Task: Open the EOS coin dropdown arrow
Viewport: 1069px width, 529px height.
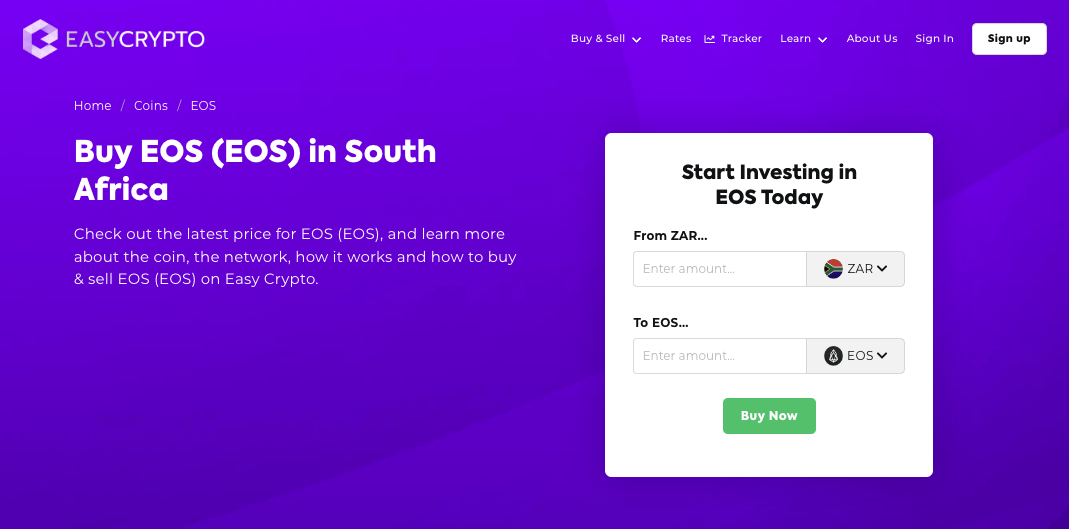Action: pos(882,356)
